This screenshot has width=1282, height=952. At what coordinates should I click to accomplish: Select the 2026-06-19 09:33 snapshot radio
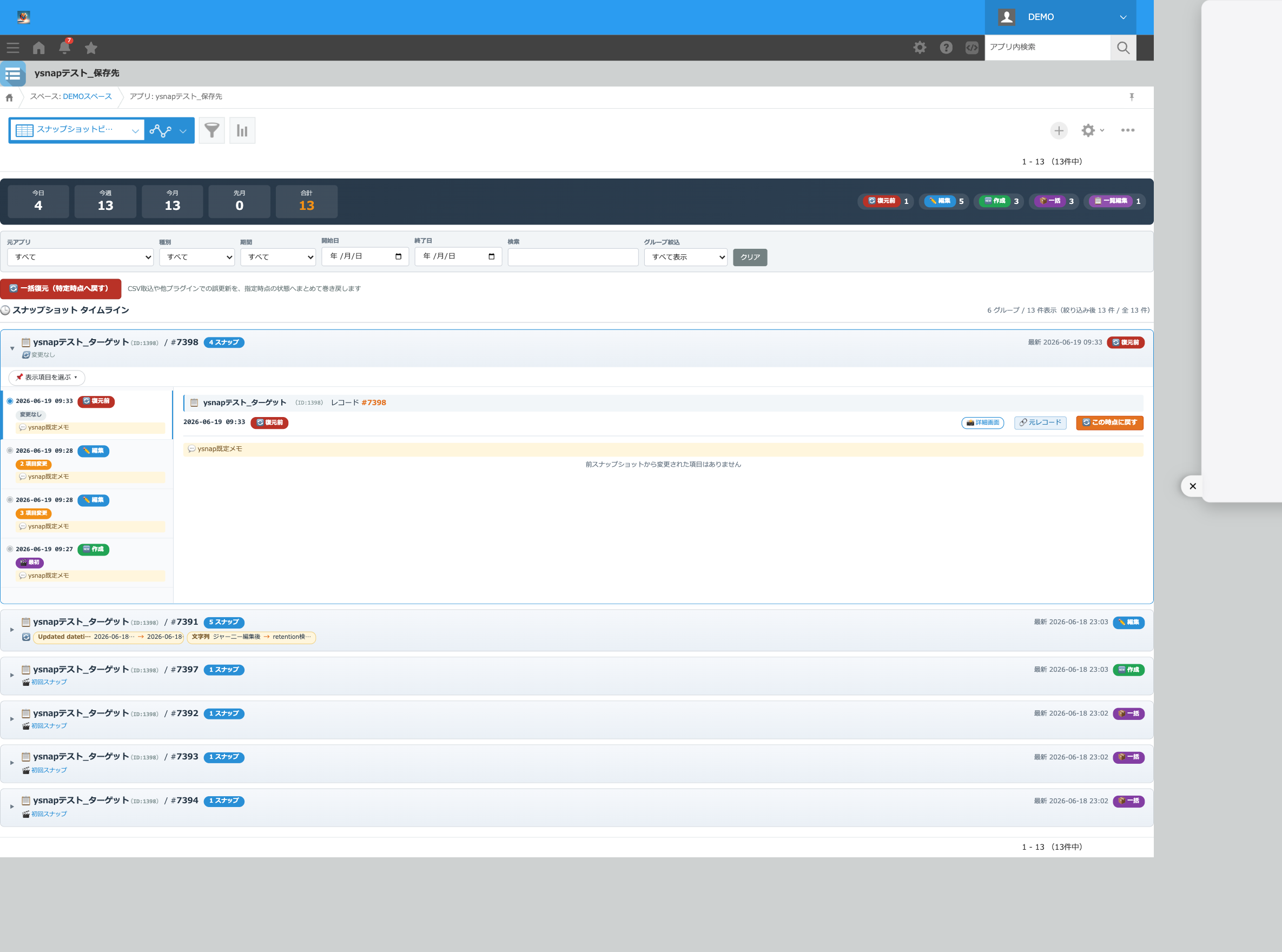10,401
